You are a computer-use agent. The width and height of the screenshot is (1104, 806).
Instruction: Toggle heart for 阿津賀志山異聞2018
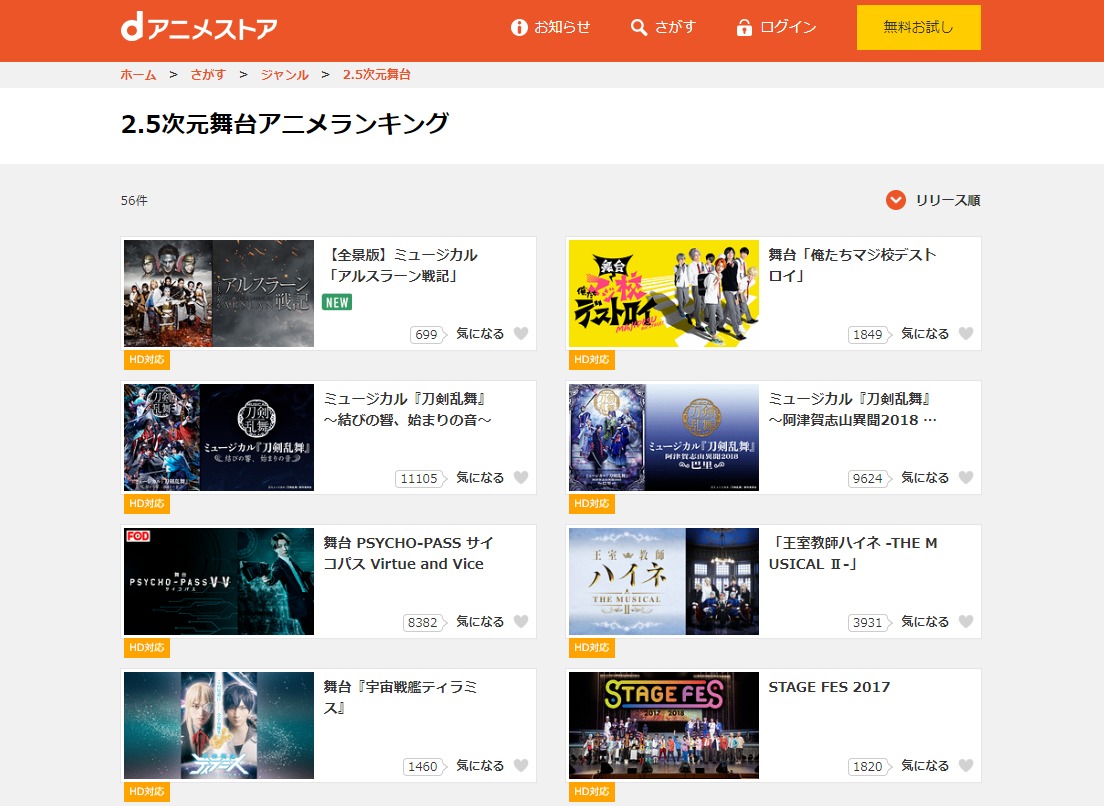966,477
